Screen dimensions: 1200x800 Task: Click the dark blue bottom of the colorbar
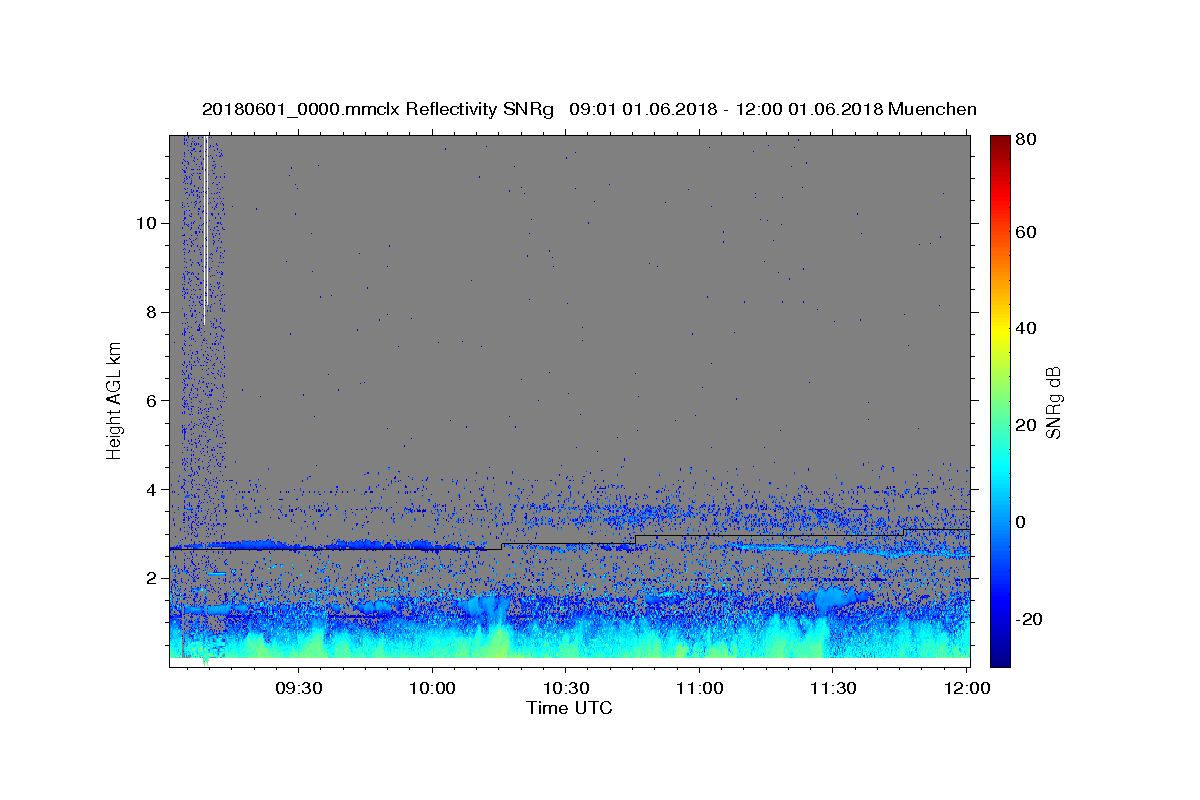point(1000,658)
